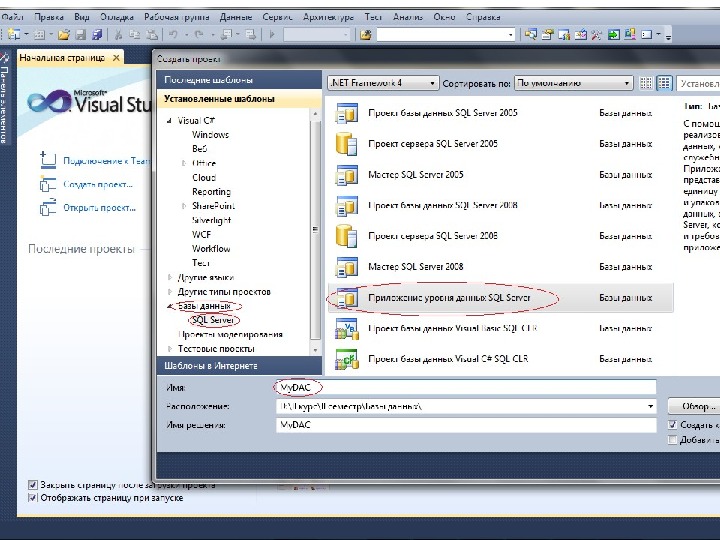
Task: Click the Paste clipboard icon
Action: [152, 34]
